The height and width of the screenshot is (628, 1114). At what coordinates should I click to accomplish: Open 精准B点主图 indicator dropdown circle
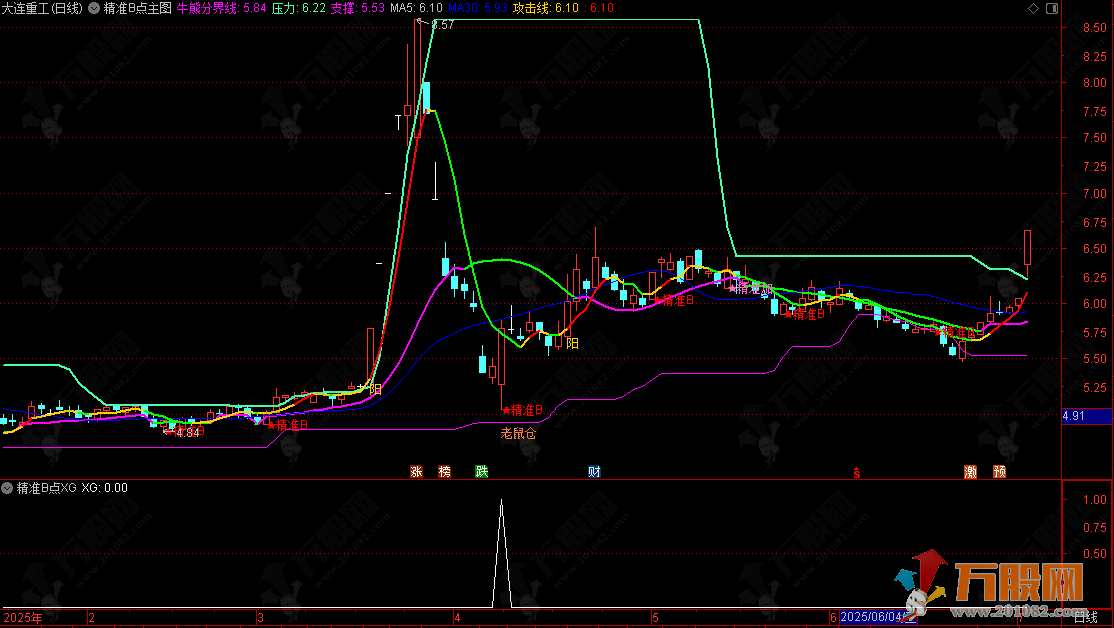94,9
